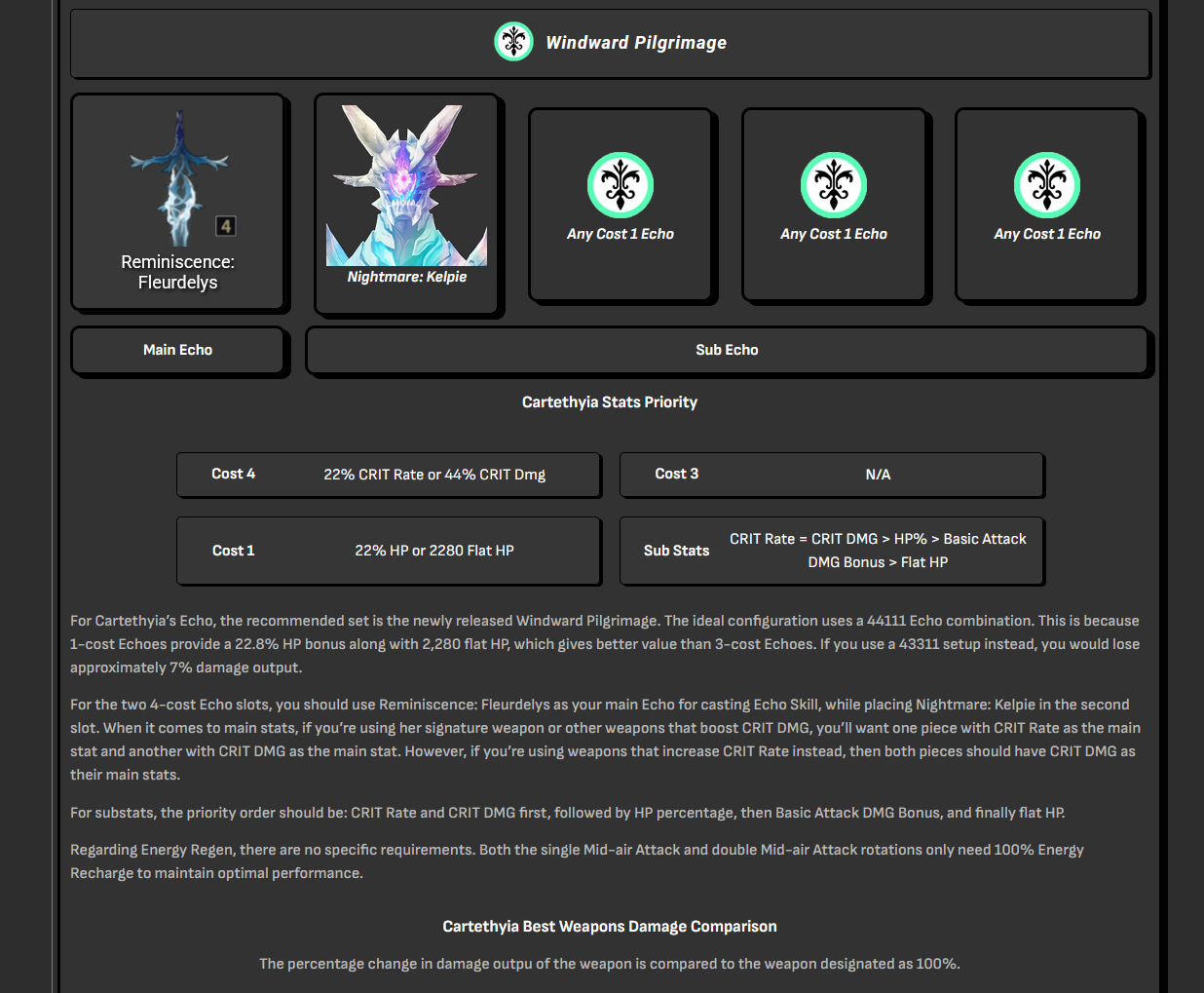Screen dimensions: 1204x993
Task: Click the N/A value for Cost 3
Action: 878,475
